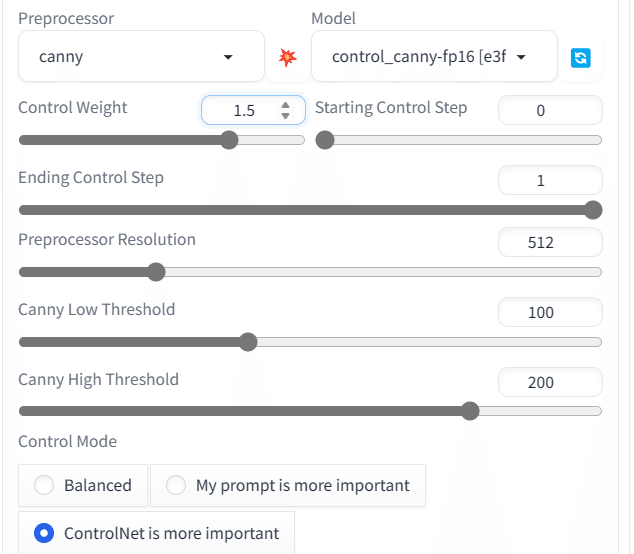Select My prompt is more important
Screen dimensions: 634x554
[288, 485]
